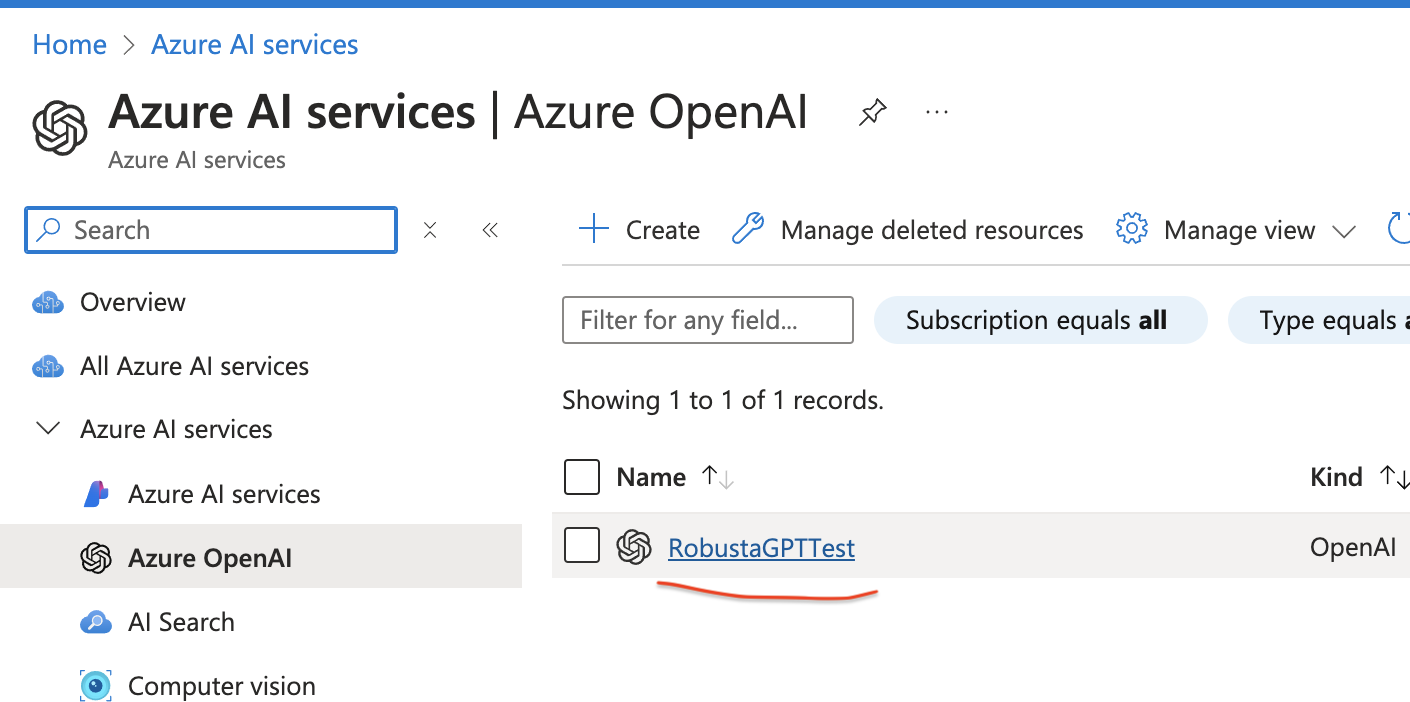Check the RobustaGPTTest row checkbox
Image resolution: width=1410 pixels, height=702 pixels.
click(x=582, y=546)
